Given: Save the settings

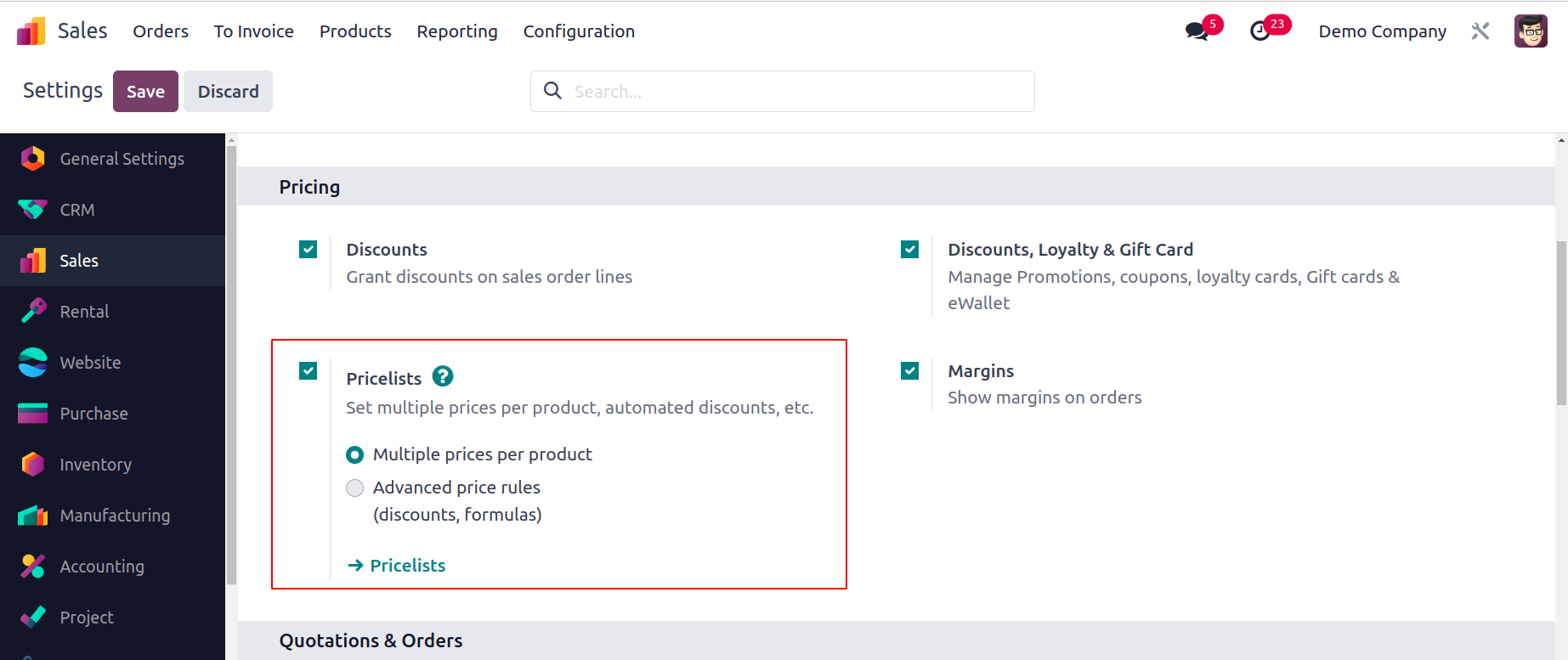Looking at the screenshot, I should pos(145,92).
